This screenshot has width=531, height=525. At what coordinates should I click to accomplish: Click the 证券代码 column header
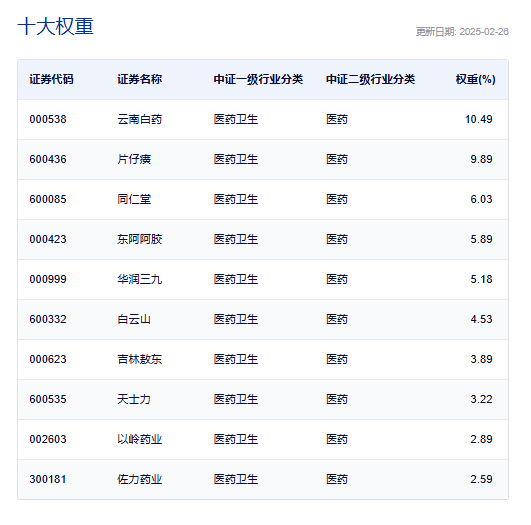click(x=51, y=80)
